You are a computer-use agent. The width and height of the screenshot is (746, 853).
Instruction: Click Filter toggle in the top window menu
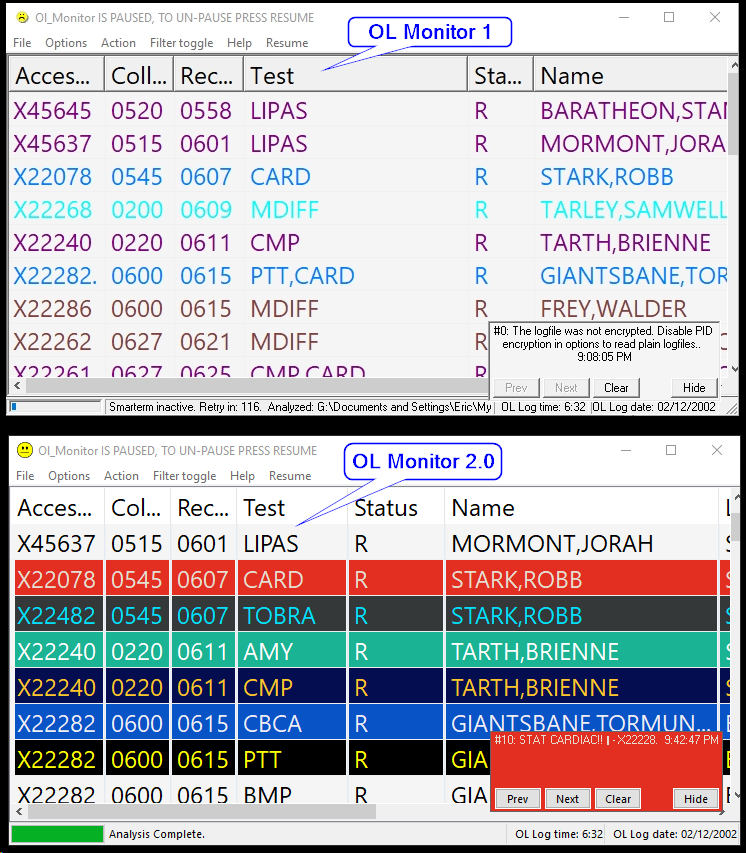point(181,43)
